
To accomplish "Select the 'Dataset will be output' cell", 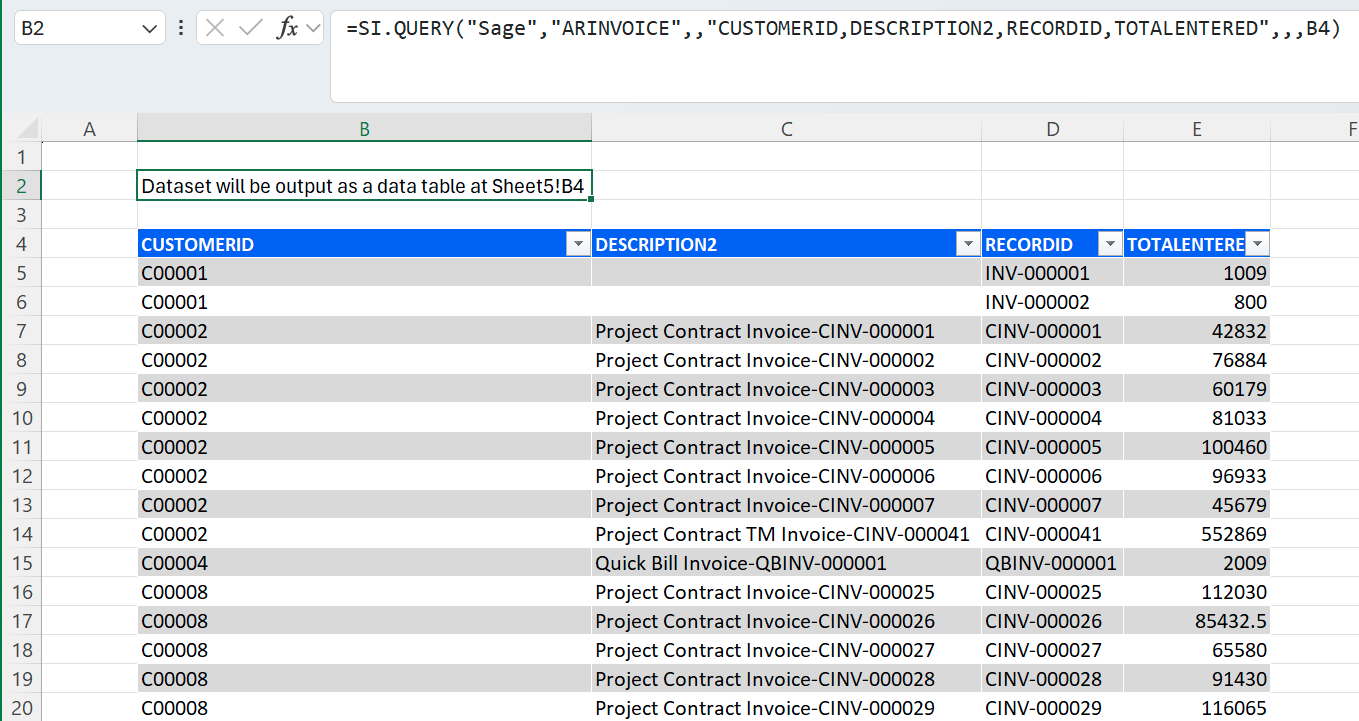I will [363, 186].
